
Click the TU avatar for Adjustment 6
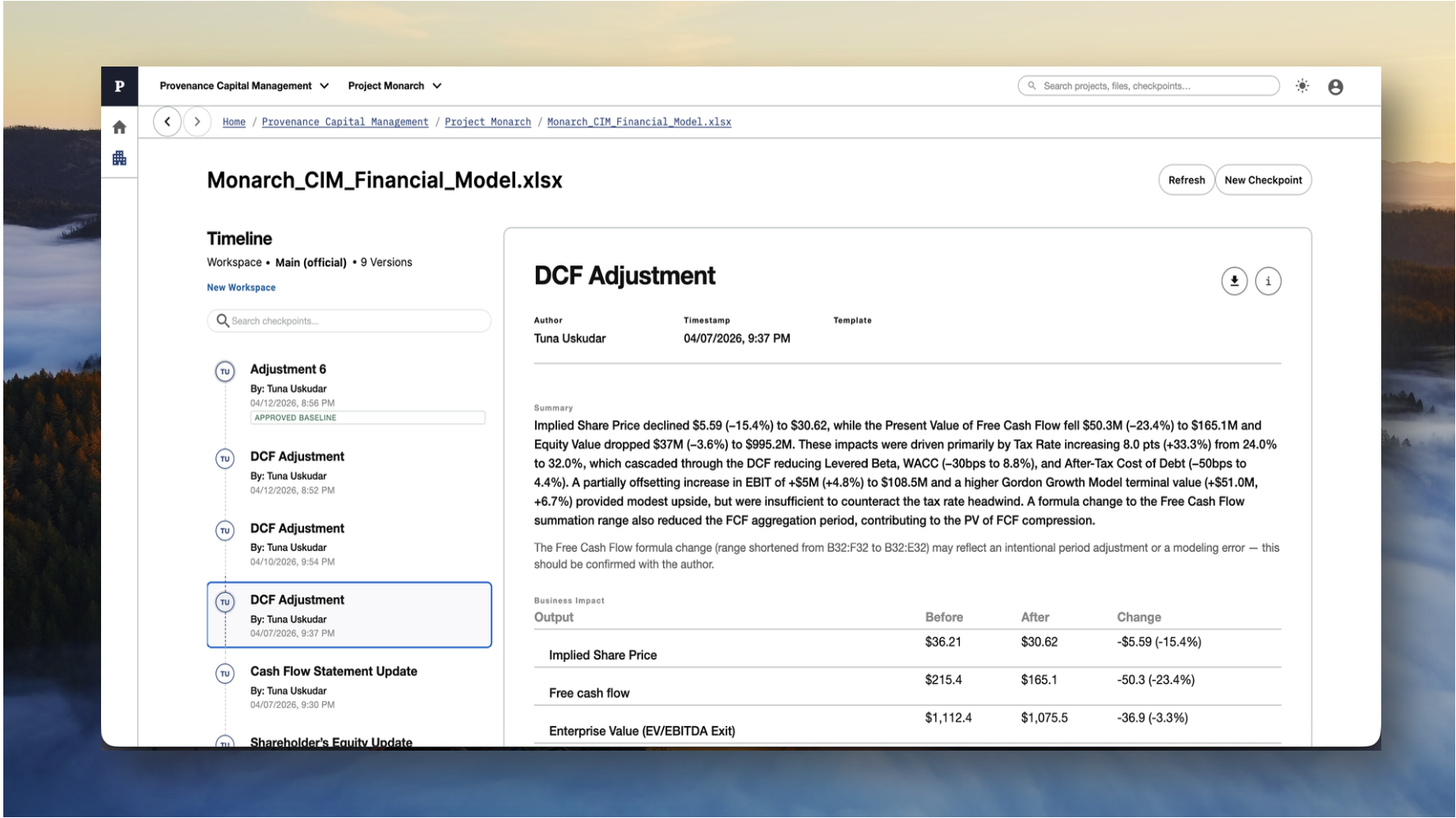coord(225,371)
